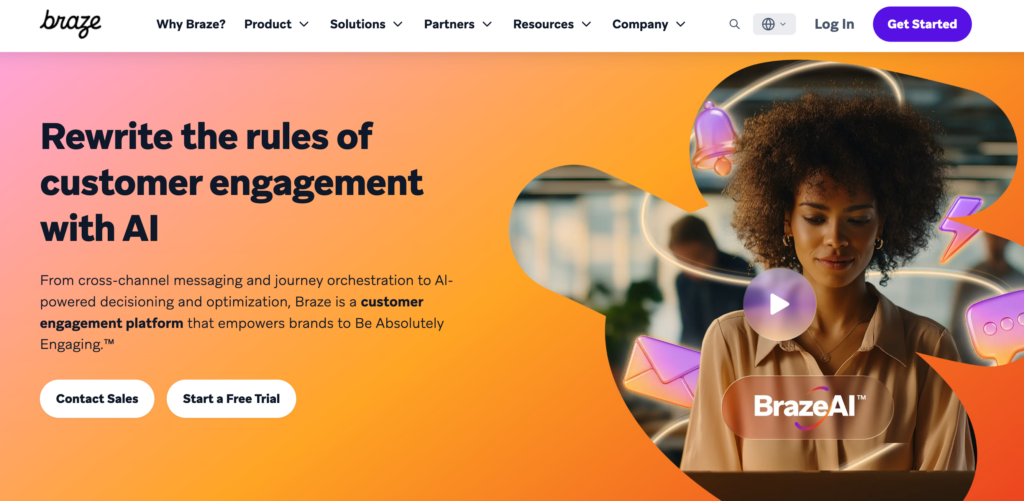Click the purple bell icon
1024x501 pixels.
[714, 137]
